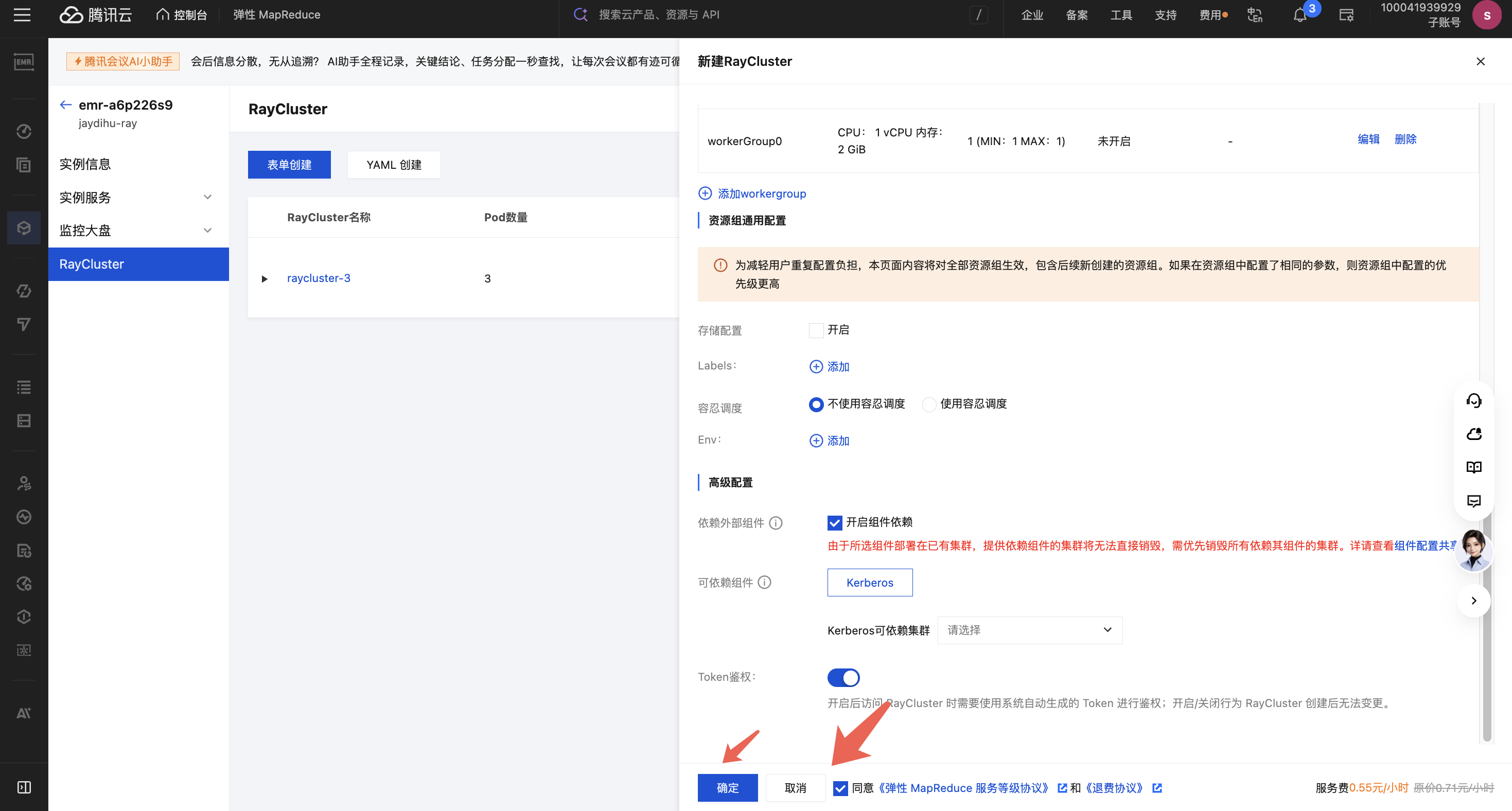This screenshot has height=811, width=1512.
Task: Click the user avatar S
Action: (x=1487, y=15)
